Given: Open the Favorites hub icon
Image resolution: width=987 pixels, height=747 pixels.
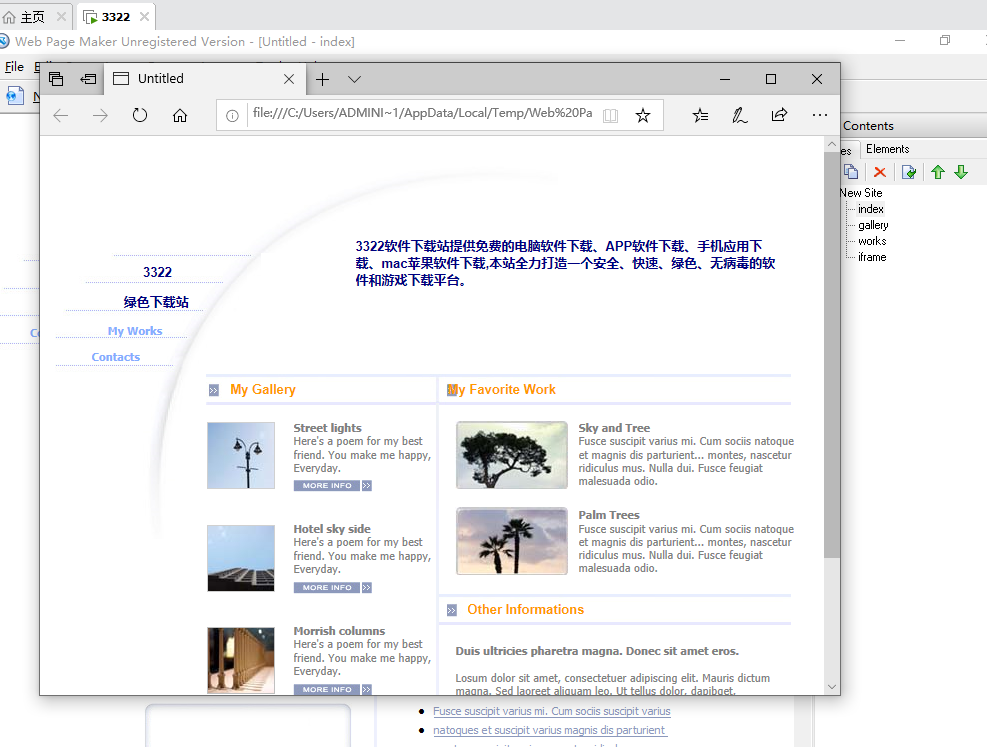Looking at the screenshot, I should [x=700, y=115].
